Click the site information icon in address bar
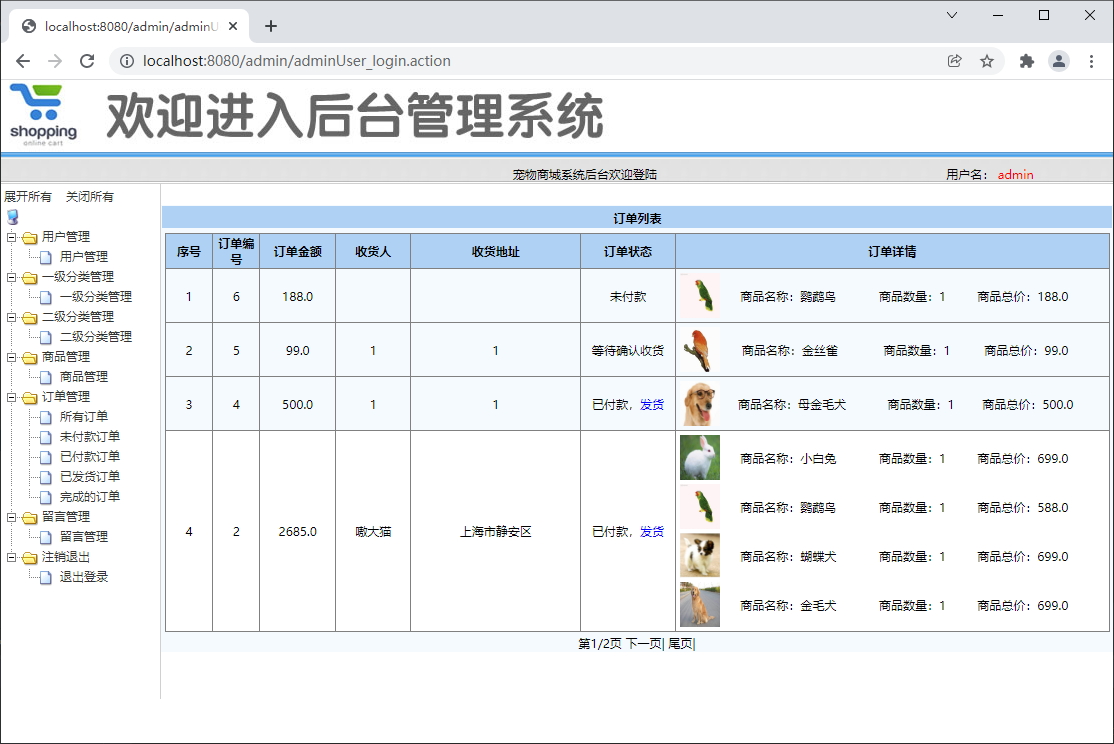 tap(126, 61)
